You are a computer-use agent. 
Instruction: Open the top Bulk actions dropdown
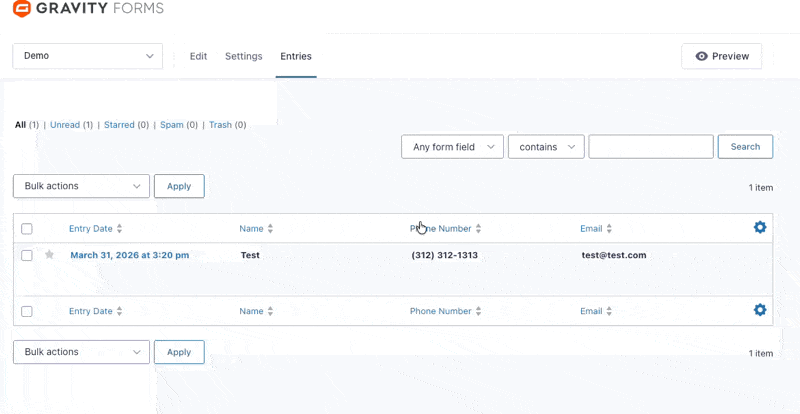click(81, 186)
